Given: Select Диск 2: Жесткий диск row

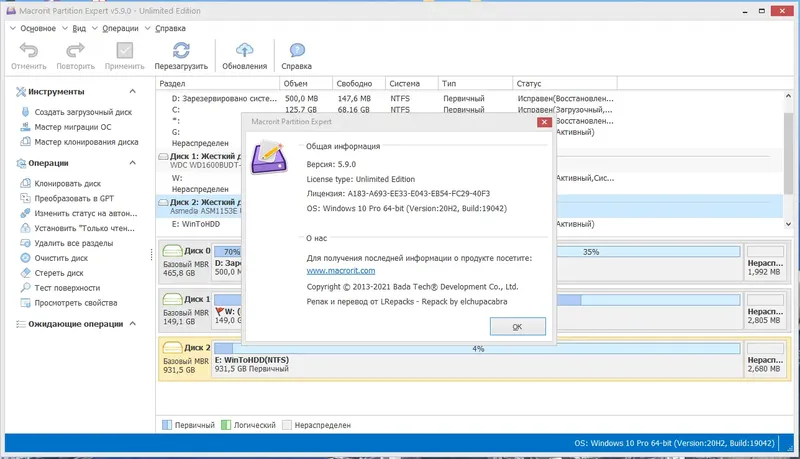Looking at the screenshot, I should point(469,206).
